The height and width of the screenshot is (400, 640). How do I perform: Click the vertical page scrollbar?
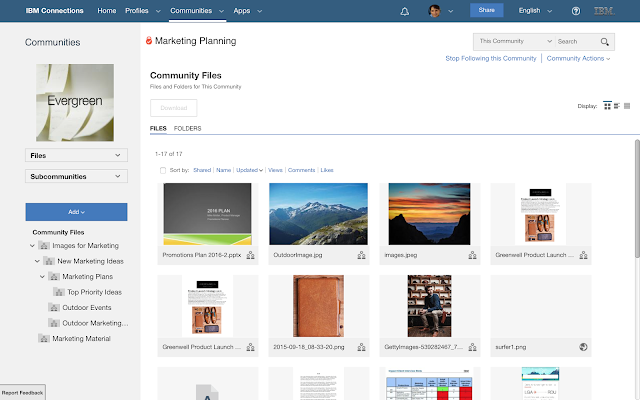637,199
